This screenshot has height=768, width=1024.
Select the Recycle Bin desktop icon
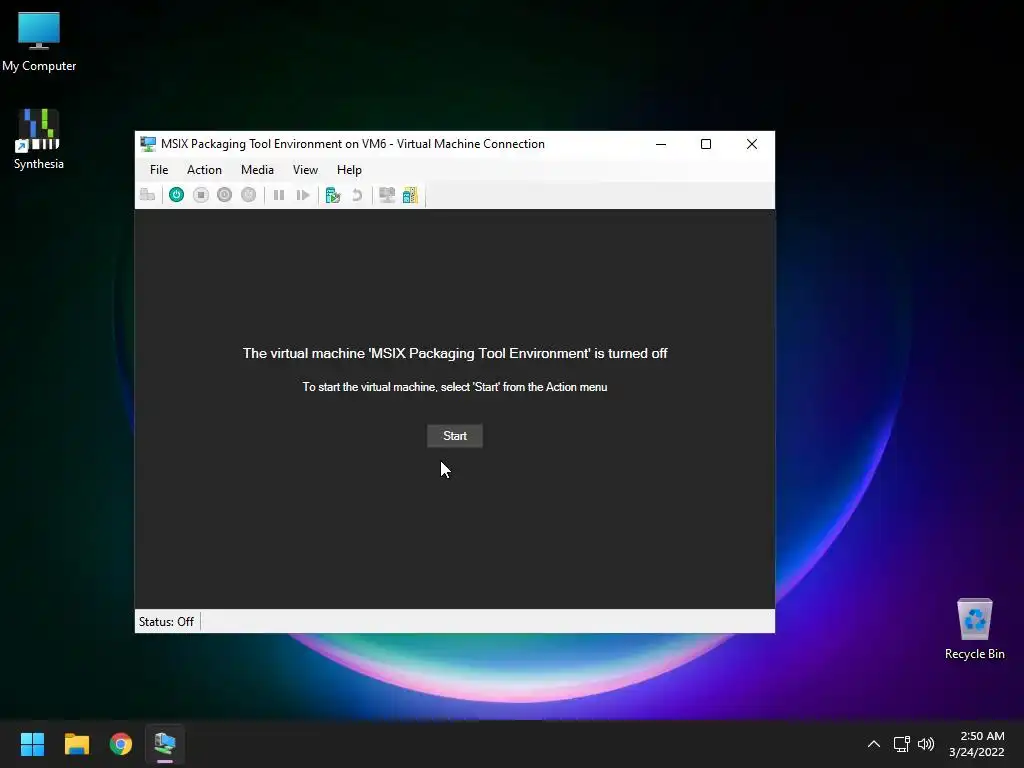click(974, 630)
